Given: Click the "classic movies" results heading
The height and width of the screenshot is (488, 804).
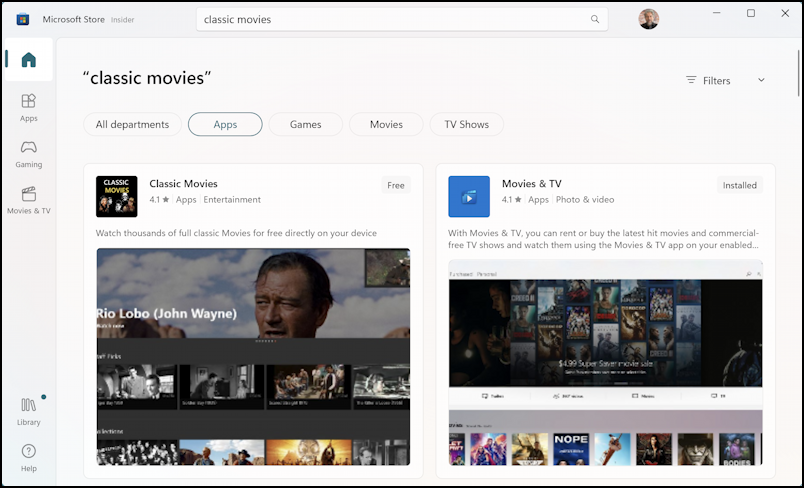Looking at the screenshot, I should pyautogui.click(x=147, y=78).
